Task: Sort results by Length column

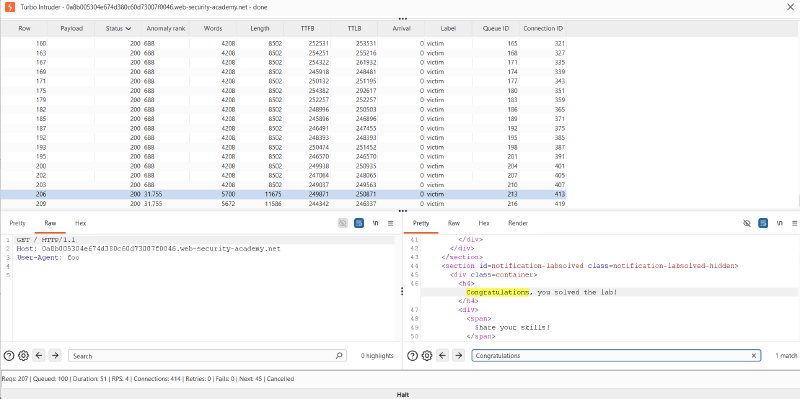Action: [x=260, y=29]
